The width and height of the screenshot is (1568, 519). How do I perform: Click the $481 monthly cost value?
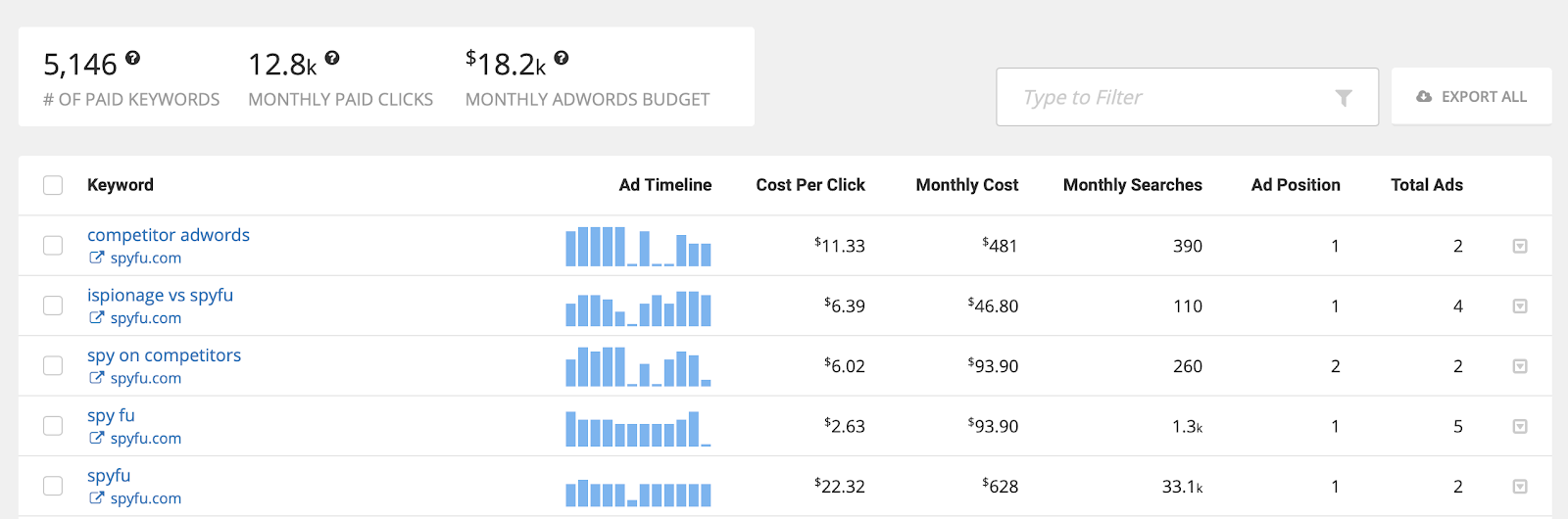1001,245
